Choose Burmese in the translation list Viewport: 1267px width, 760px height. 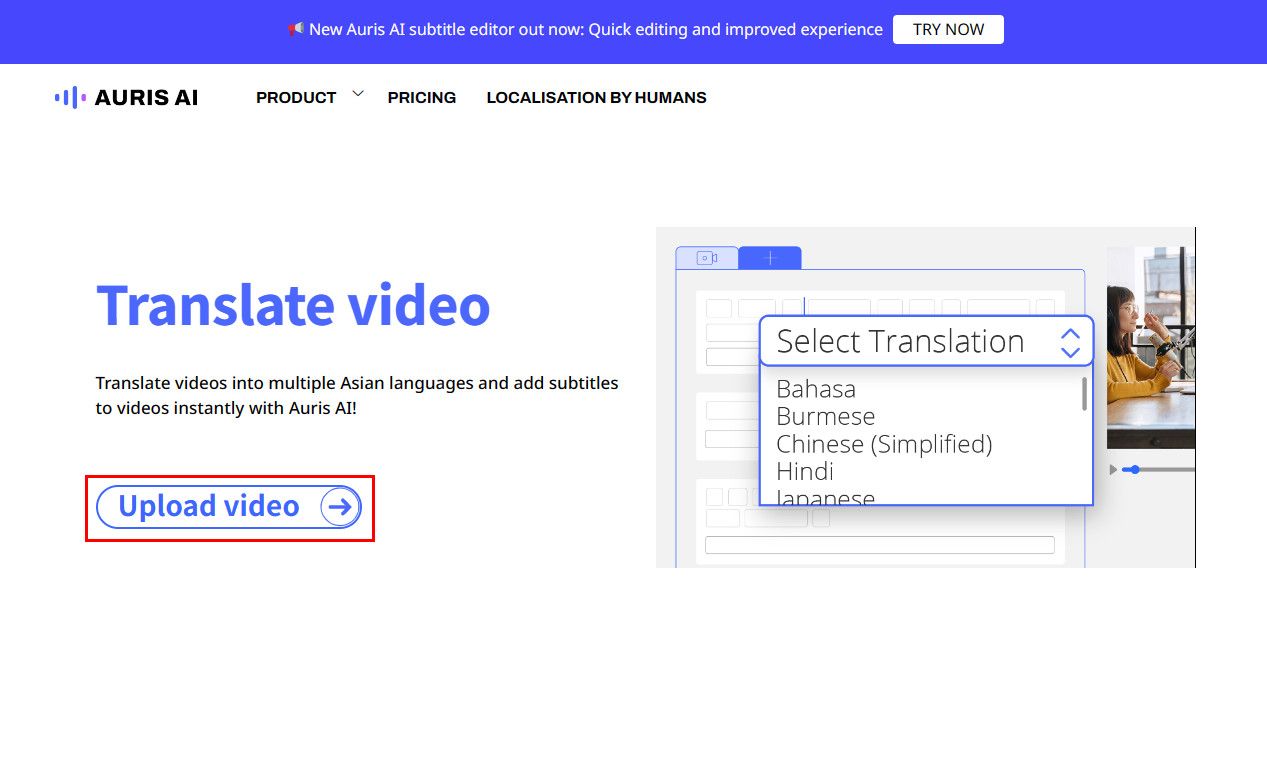pos(826,416)
